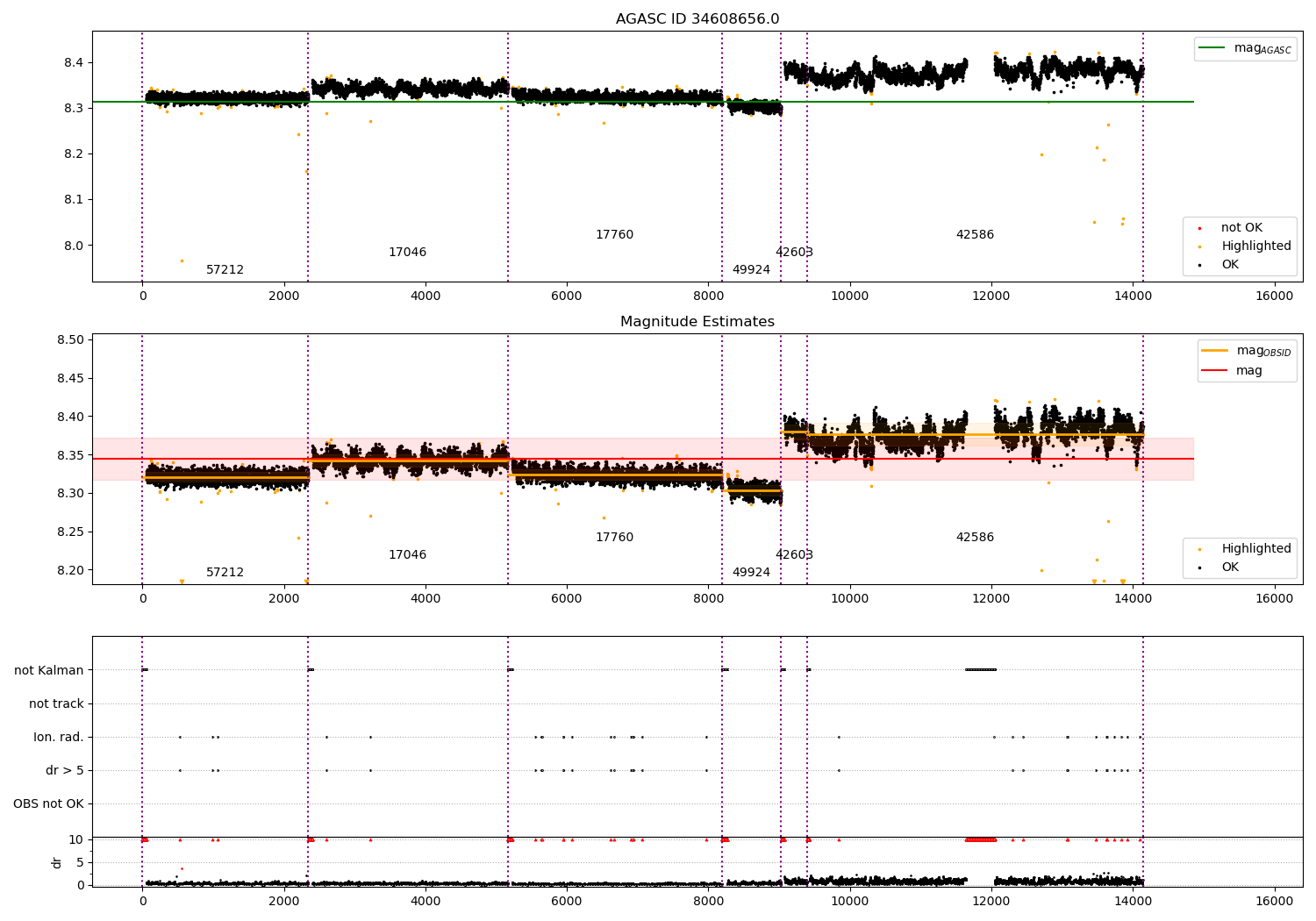Click obsid label 49924 in the AGASC ID plot
Screen dimensions: 1316x921
[x=751, y=270]
